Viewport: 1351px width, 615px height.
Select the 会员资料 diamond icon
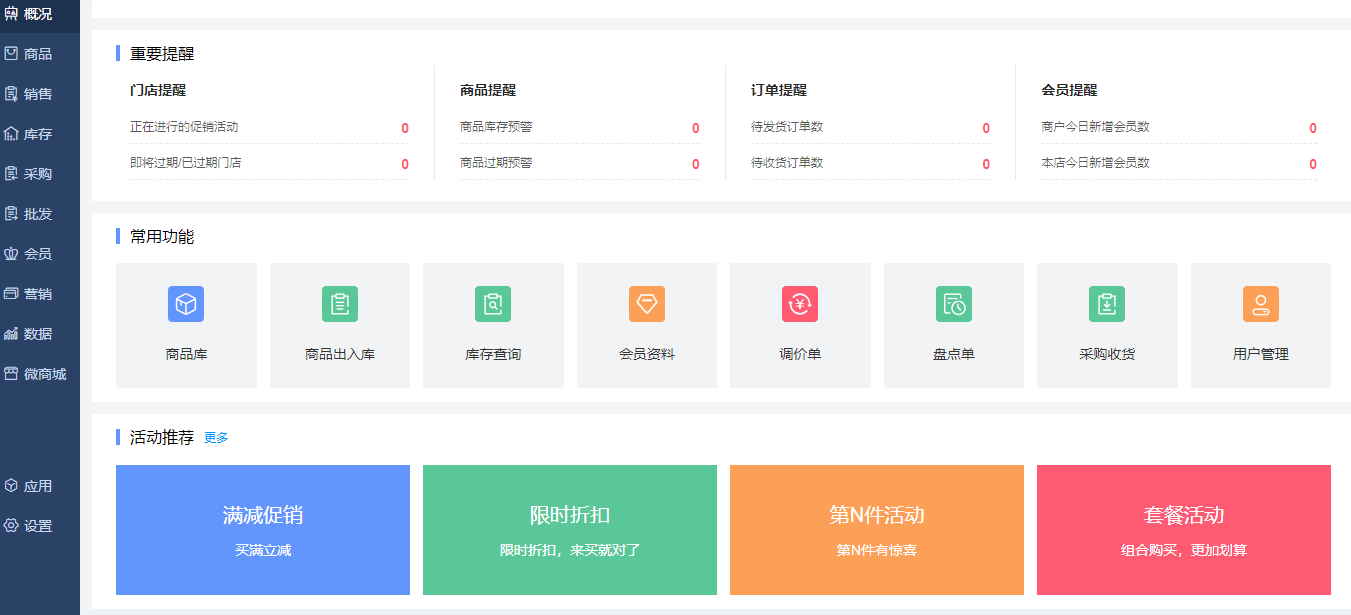(647, 304)
